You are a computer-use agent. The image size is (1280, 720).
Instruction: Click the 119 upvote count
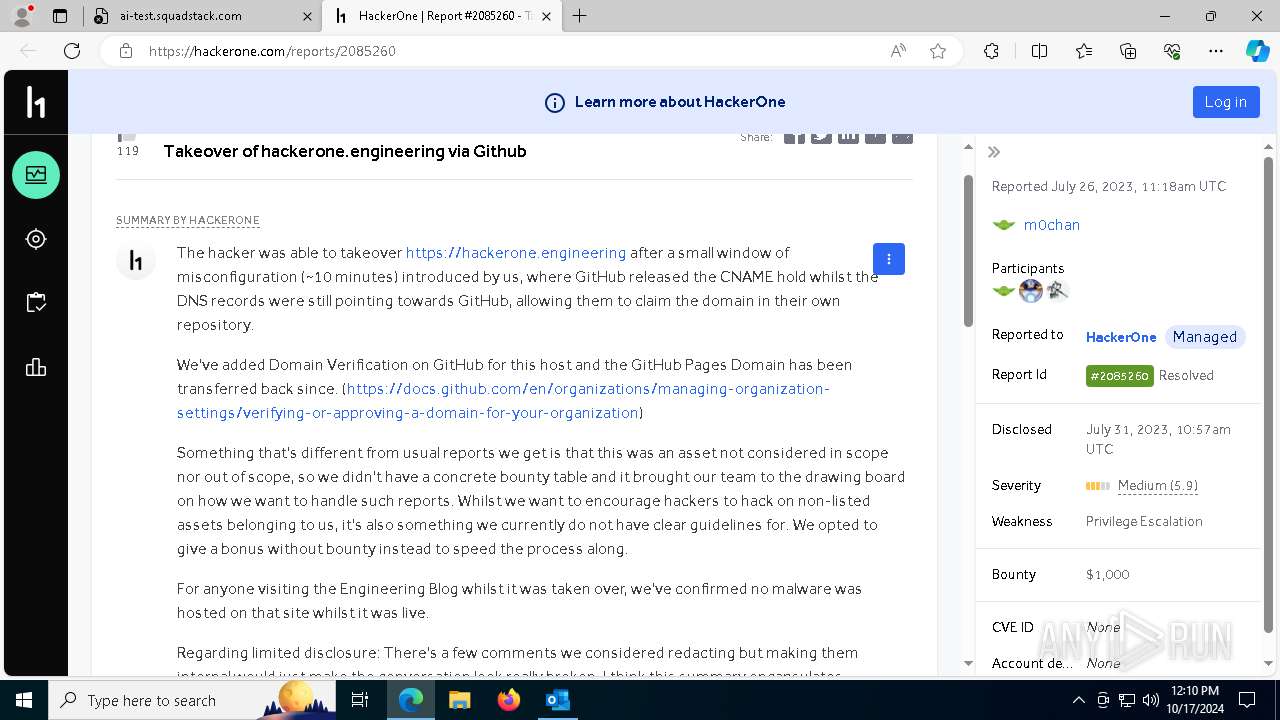coord(128,151)
